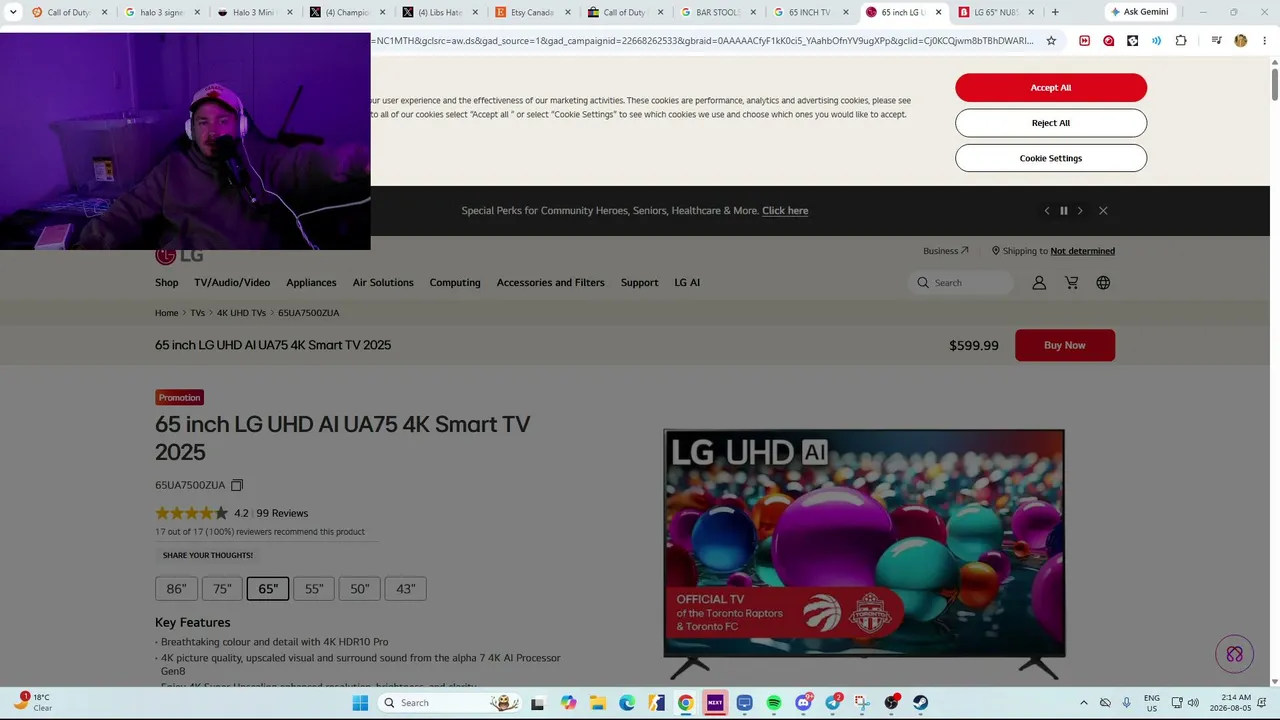Open File Explorer from the taskbar

pos(597,703)
